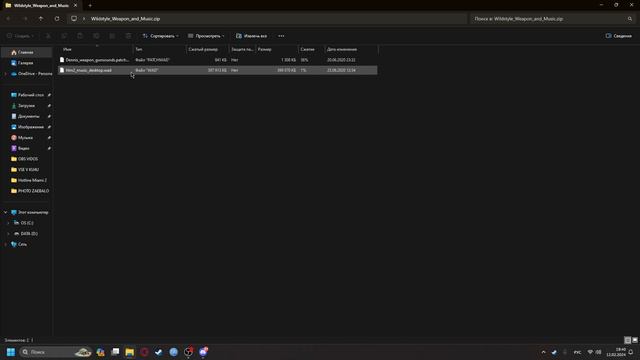This screenshot has height=360, width=640.
Task: Open the notification bell in the tray
Action: (631, 352)
